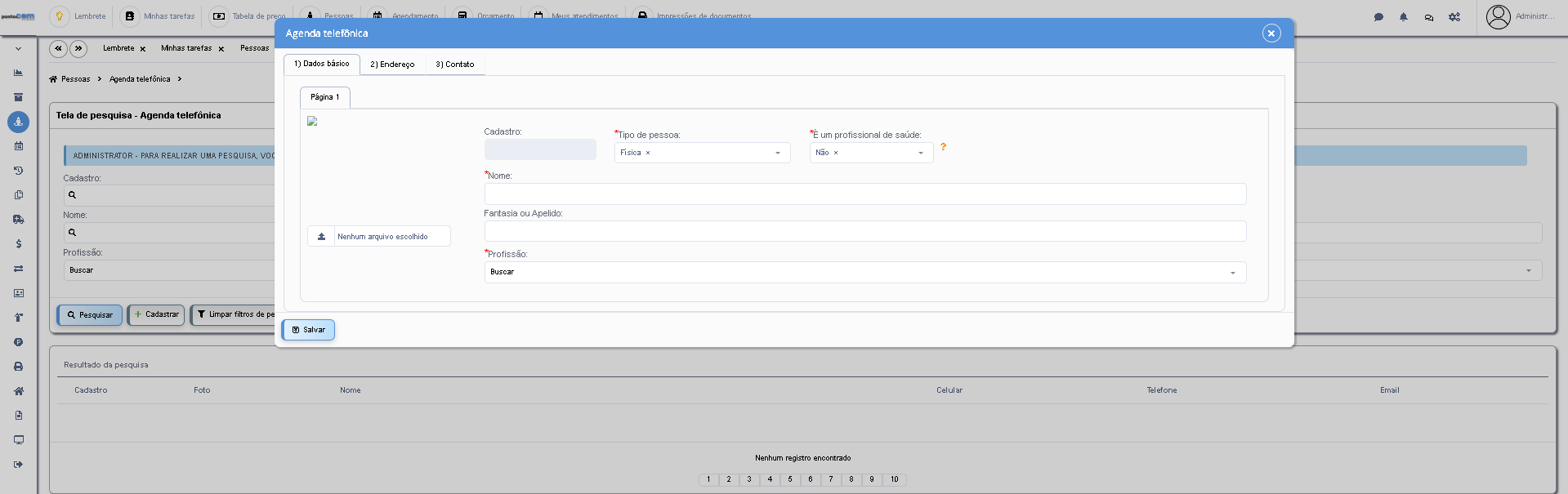Open the printer icon in sidebar
The height and width of the screenshot is (494, 1568).
[x=19, y=367]
